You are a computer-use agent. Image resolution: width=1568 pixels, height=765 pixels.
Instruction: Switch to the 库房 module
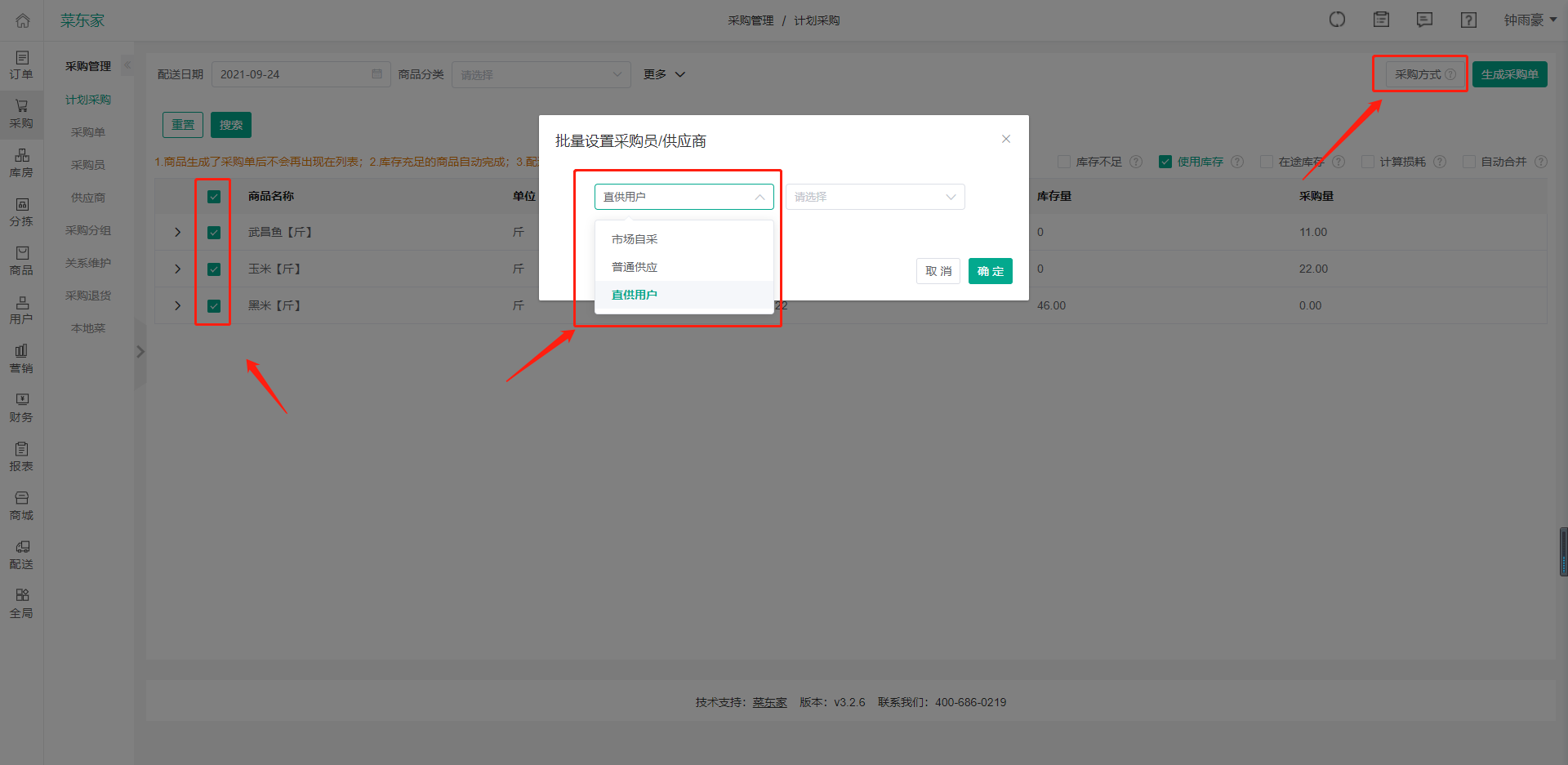pos(21,162)
